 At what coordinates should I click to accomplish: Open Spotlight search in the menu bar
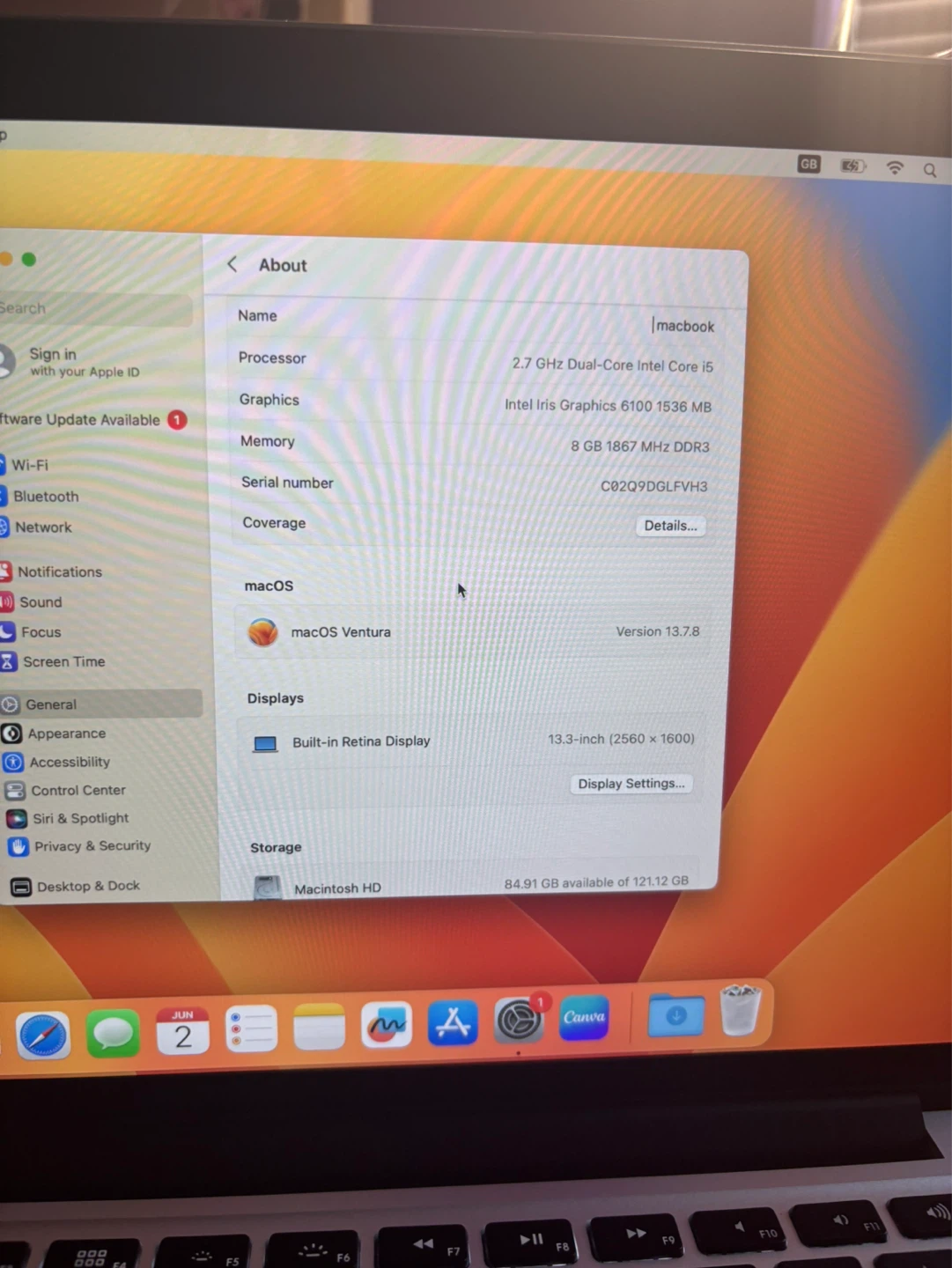[930, 170]
